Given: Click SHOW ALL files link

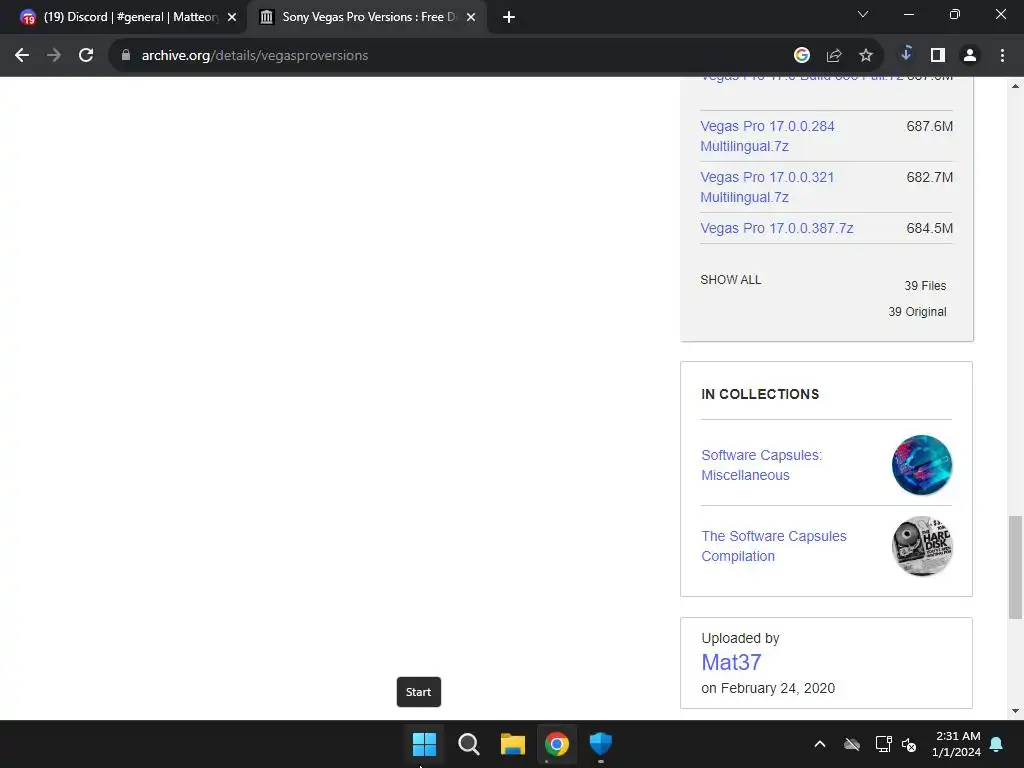Looking at the screenshot, I should click(x=730, y=280).
